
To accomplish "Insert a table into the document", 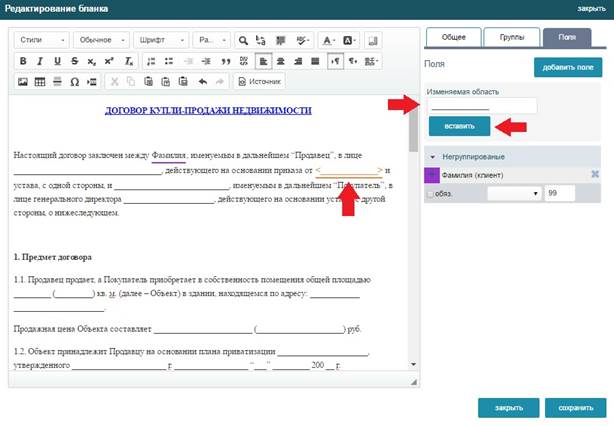I will pos(41,81).
